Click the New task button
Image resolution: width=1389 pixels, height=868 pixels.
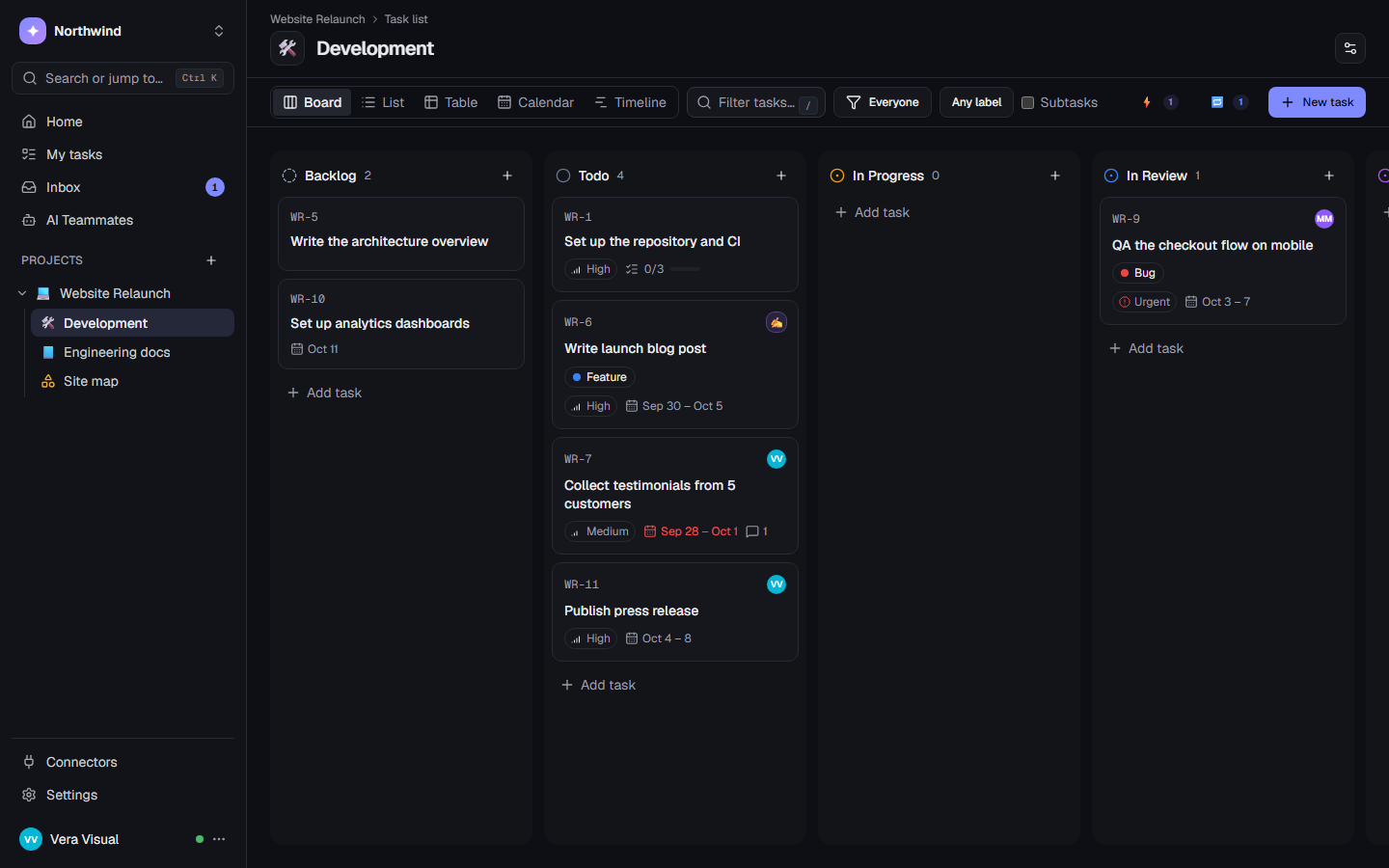[x=1317, y=102]
